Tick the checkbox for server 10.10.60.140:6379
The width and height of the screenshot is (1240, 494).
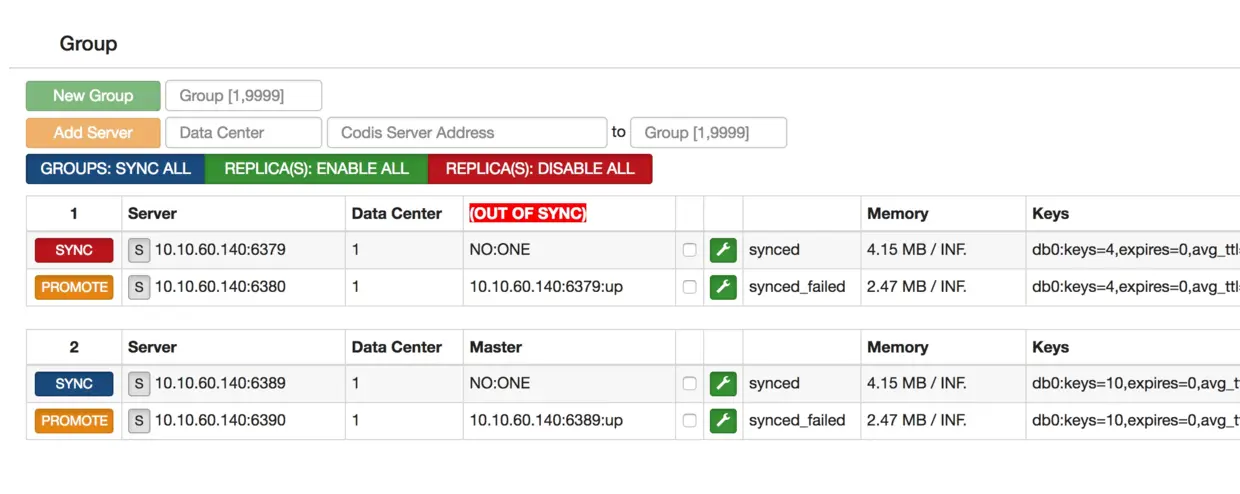pyautogui.click(x=689, y=250)
